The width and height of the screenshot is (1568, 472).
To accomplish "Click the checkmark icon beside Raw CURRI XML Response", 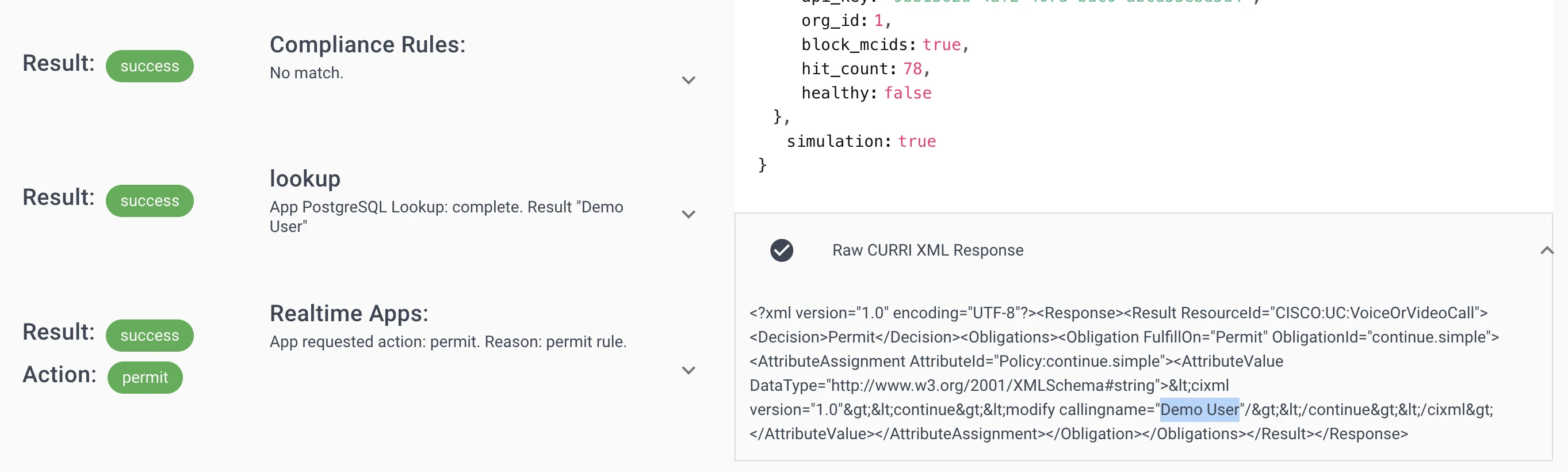I will coord(782,250).
